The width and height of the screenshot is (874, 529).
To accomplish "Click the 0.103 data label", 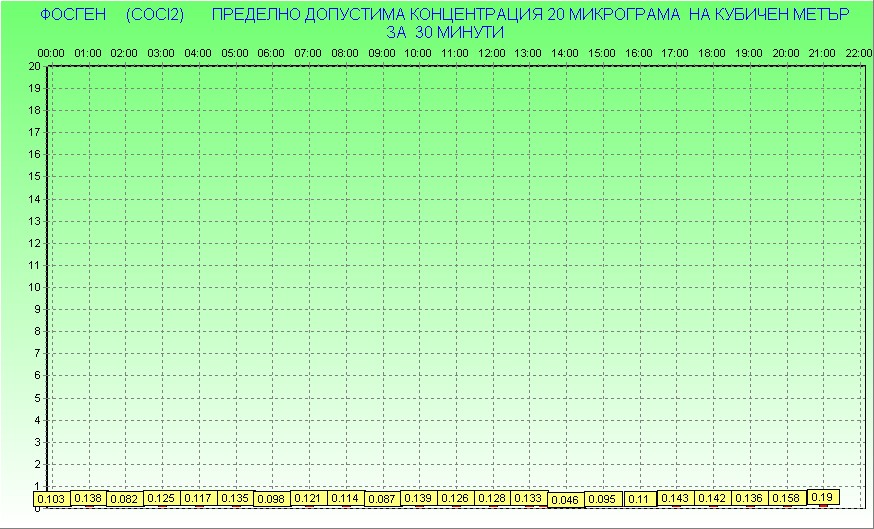I will [x=50, y=498].
